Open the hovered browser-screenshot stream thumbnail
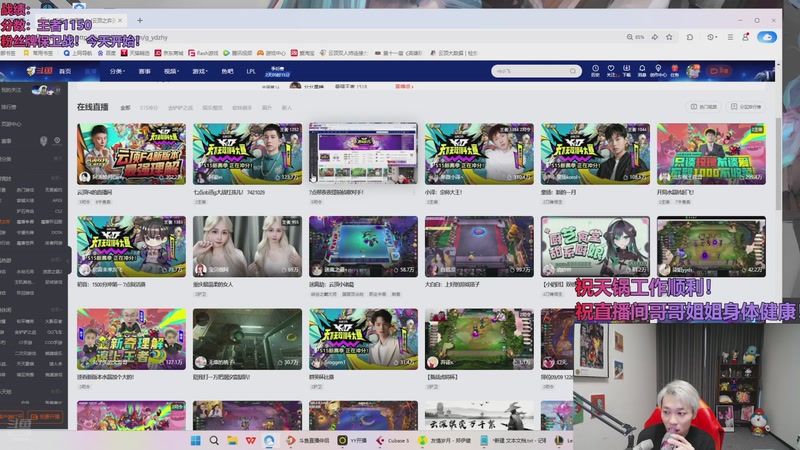 [363, 154]
